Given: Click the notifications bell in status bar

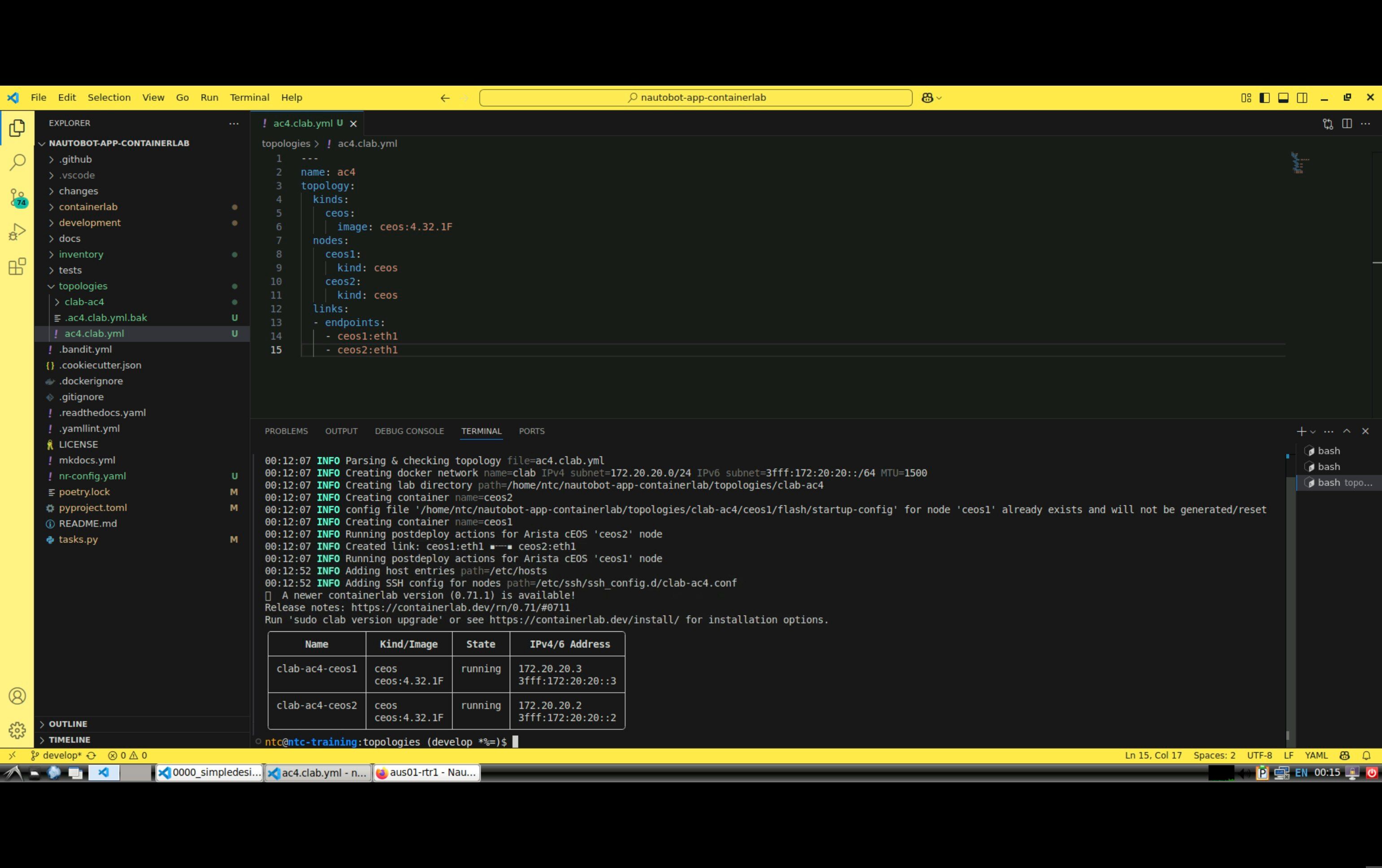Looking at the screenshot, I should click(x=1366, y=755).
